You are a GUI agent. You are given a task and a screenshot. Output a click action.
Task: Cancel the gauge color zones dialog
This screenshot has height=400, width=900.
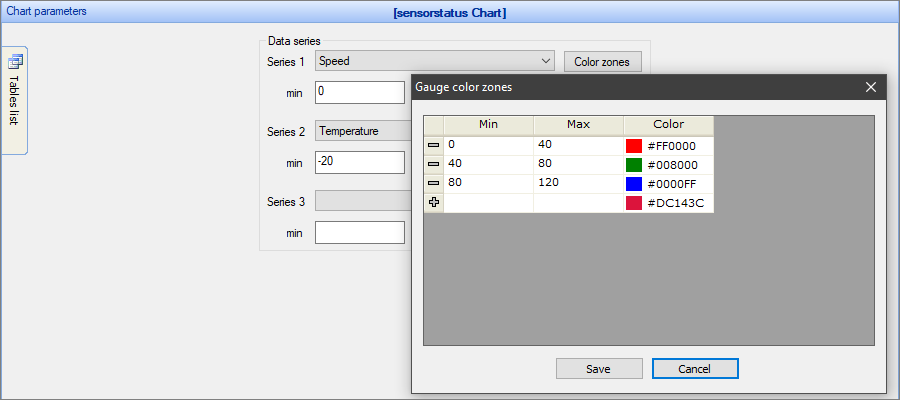coord(695,369)
